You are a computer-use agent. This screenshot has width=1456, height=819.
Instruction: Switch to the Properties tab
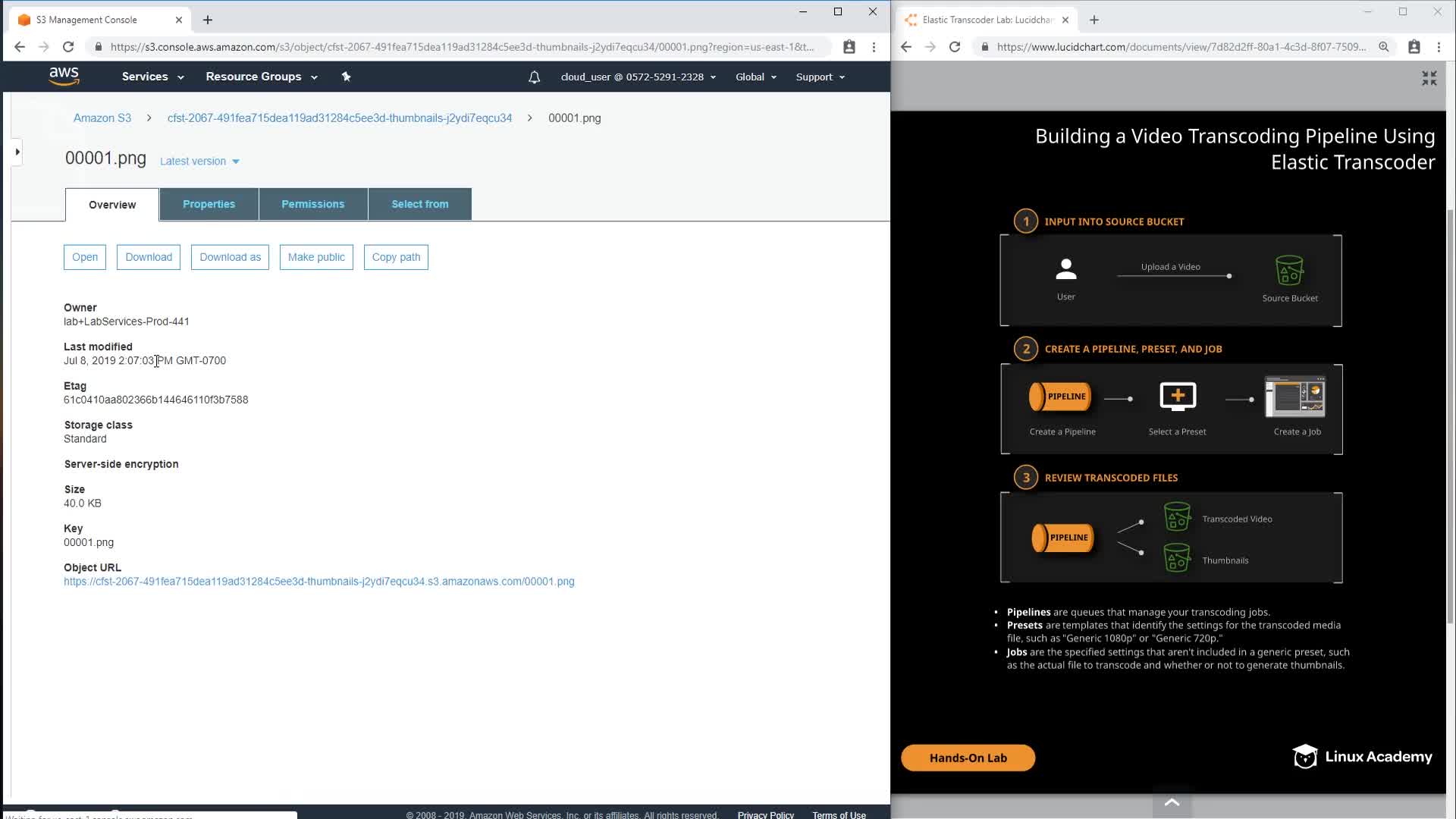click(209, 204)
